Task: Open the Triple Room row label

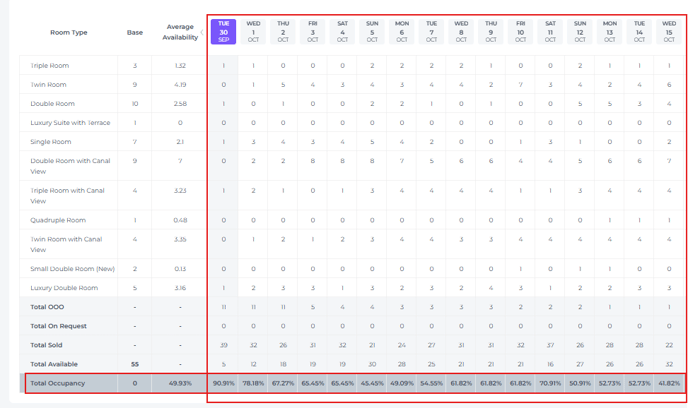Action: 50,66
